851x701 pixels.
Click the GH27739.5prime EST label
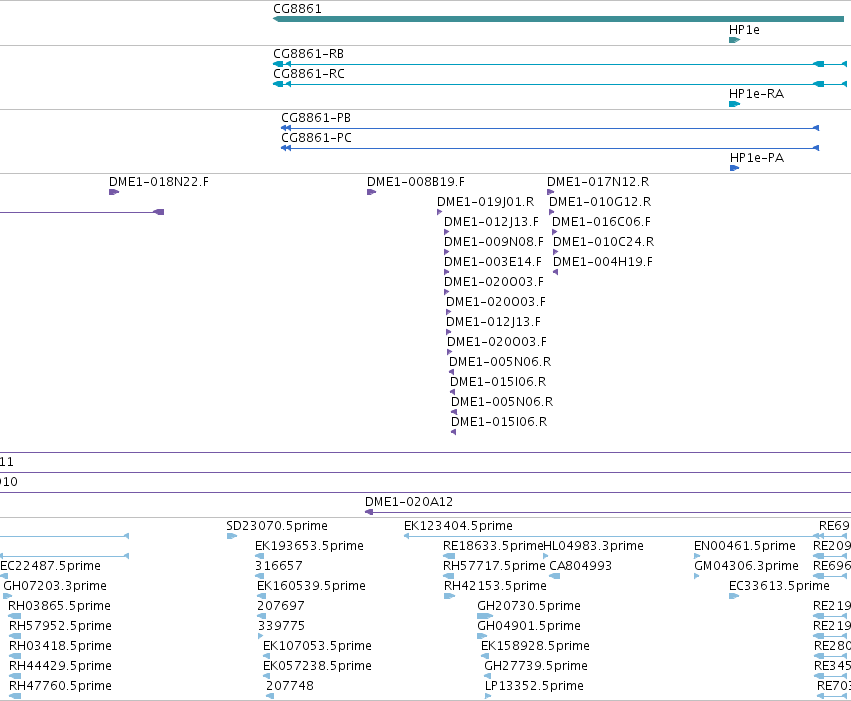point(536,666)
